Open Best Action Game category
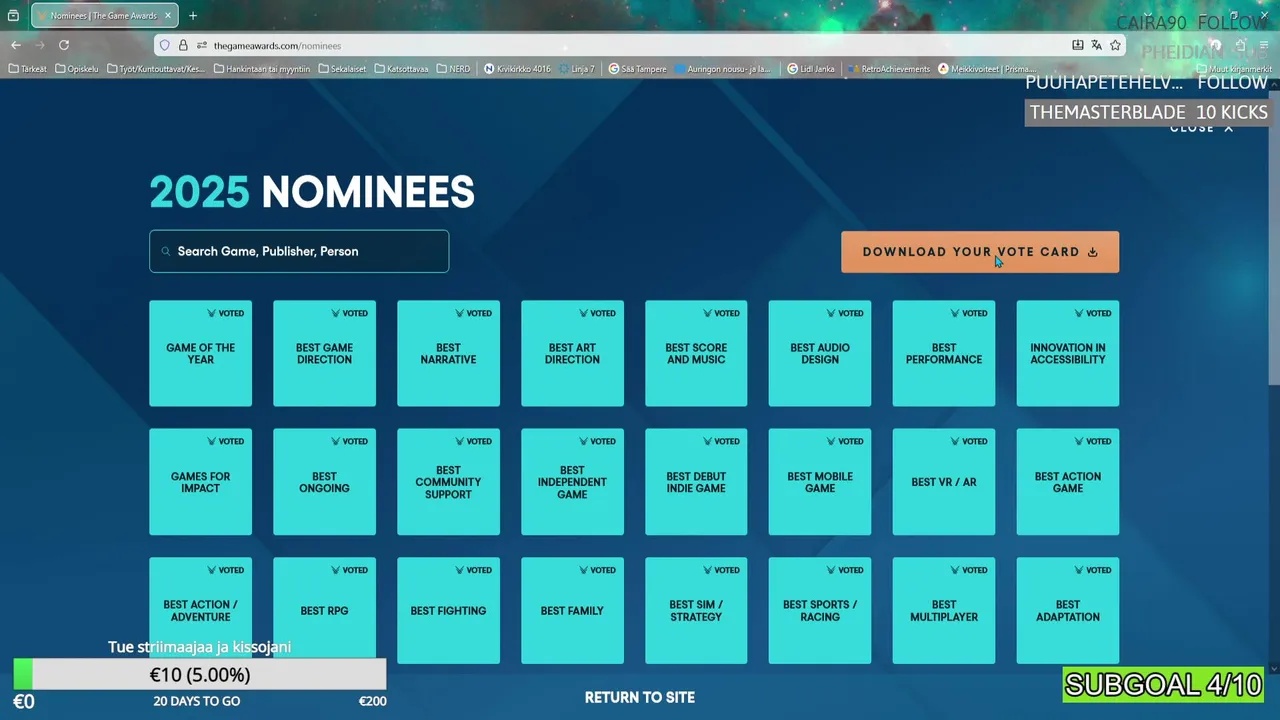1280x720 pixels. tap(1068, 482)
